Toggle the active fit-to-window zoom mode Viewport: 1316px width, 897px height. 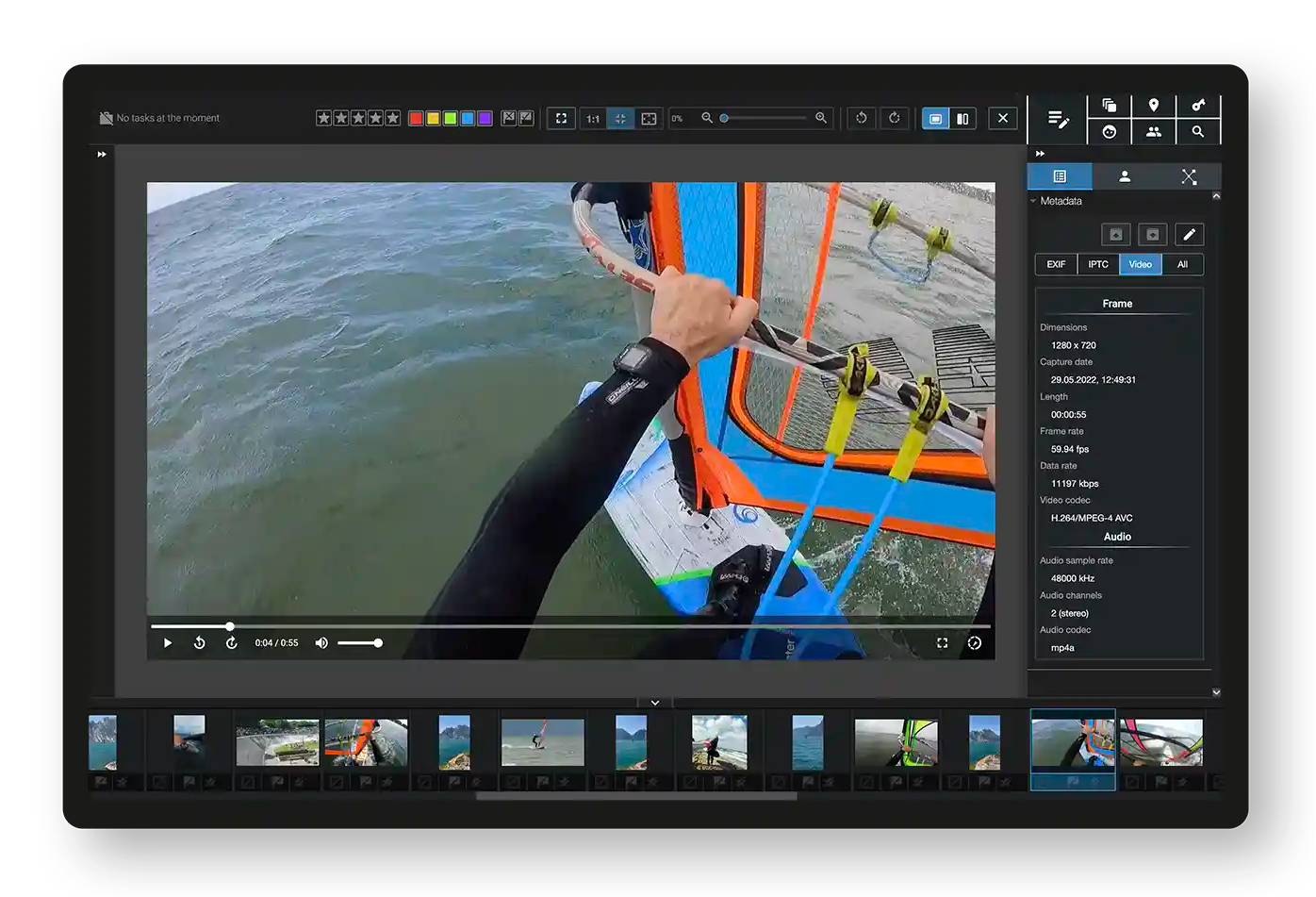(x=620, y=119)
